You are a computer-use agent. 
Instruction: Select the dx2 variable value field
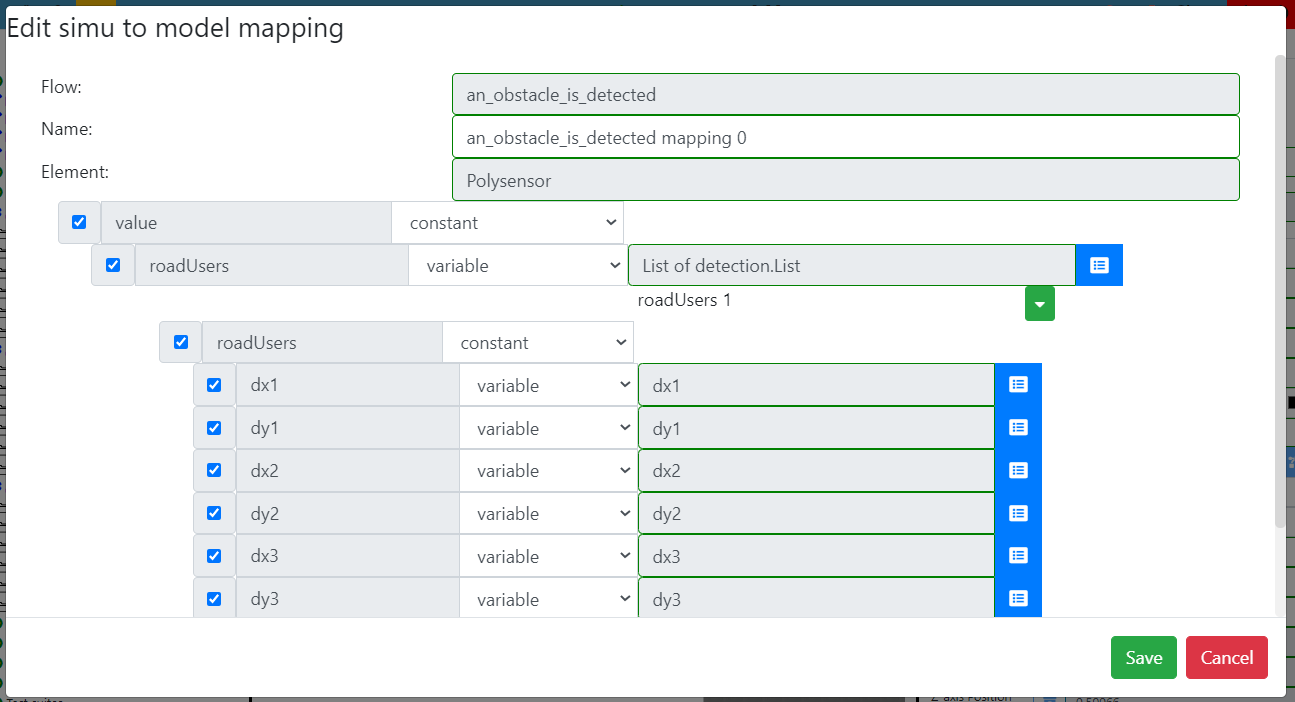[816, 470]
